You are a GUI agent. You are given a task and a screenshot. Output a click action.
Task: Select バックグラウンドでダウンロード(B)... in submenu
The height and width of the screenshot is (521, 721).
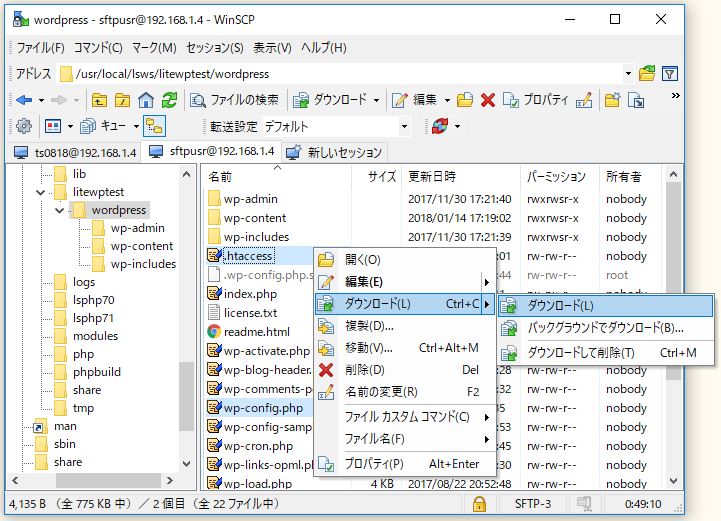[606, 328]
